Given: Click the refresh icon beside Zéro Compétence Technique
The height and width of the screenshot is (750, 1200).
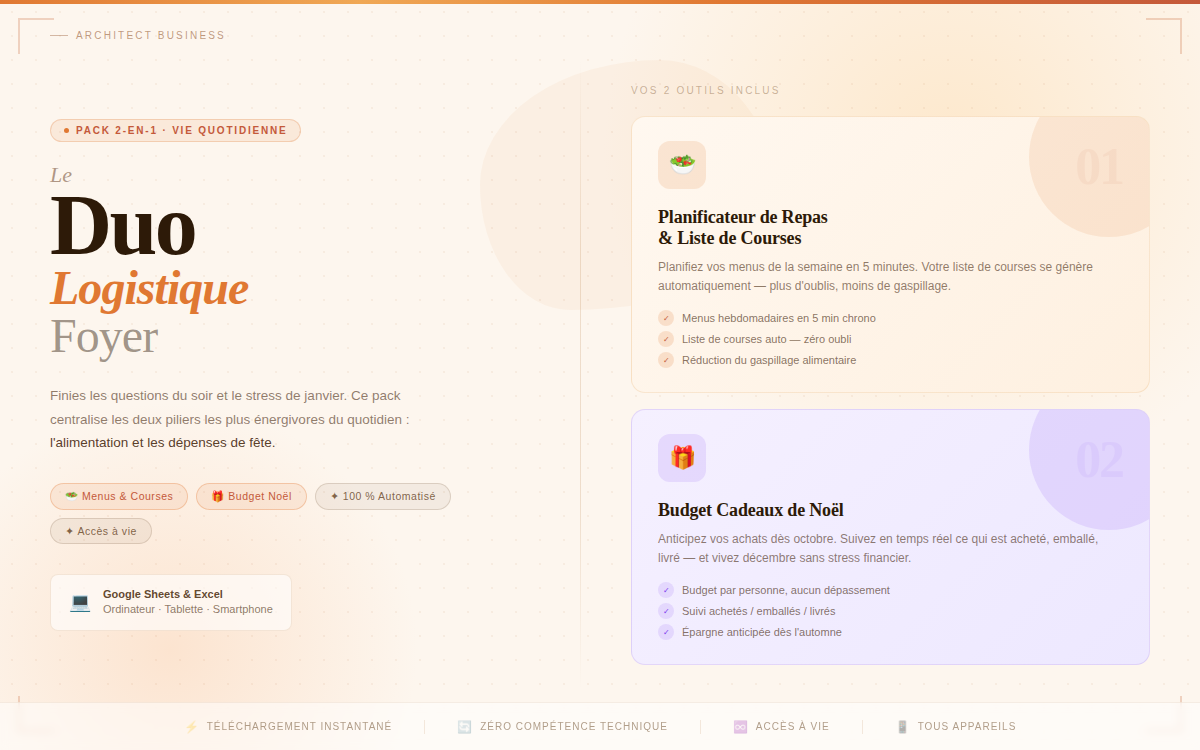Looking at the screenshot, I should coord(465,727).
